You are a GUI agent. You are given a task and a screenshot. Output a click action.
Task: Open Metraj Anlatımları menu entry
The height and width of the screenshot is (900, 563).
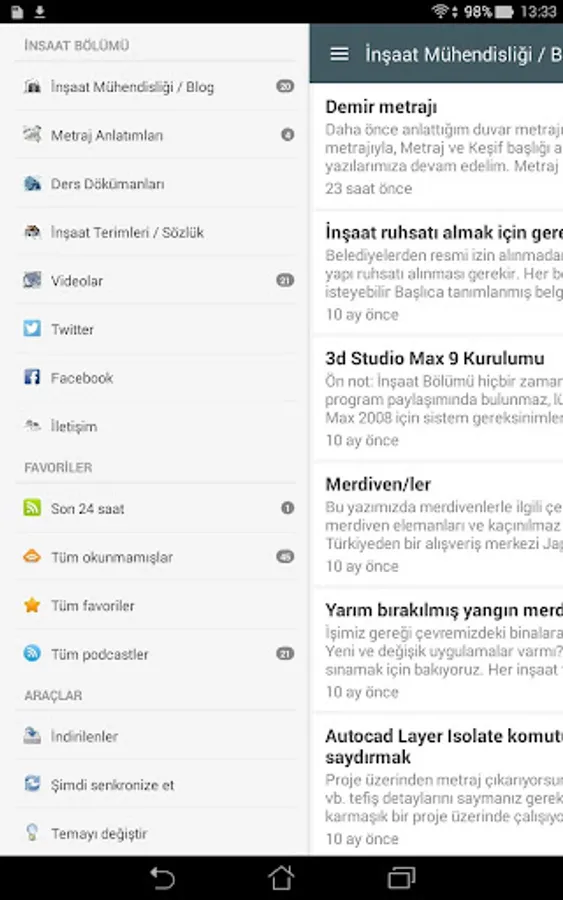pyautogui.click(x=158, y=135)
